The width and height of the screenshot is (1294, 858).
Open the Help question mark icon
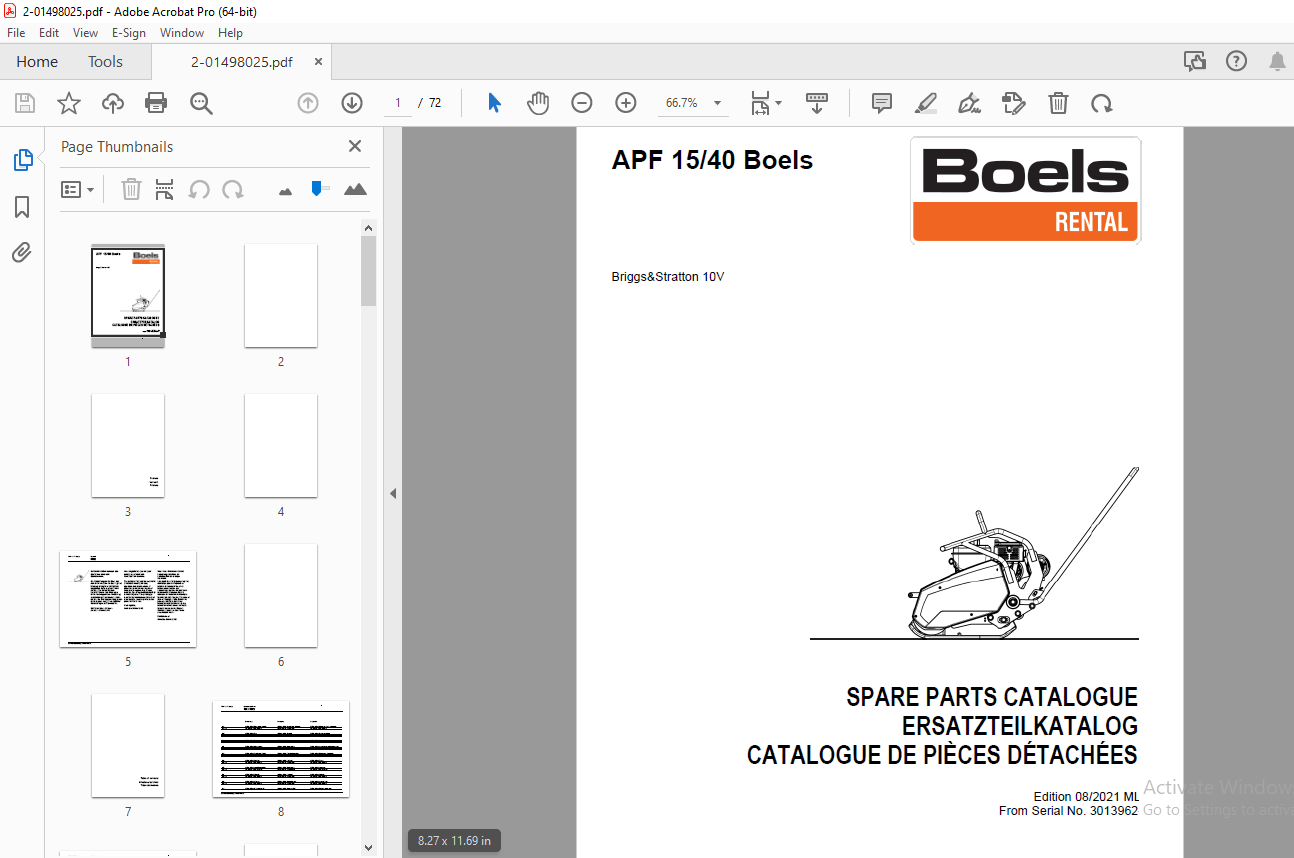(1237, 62)
